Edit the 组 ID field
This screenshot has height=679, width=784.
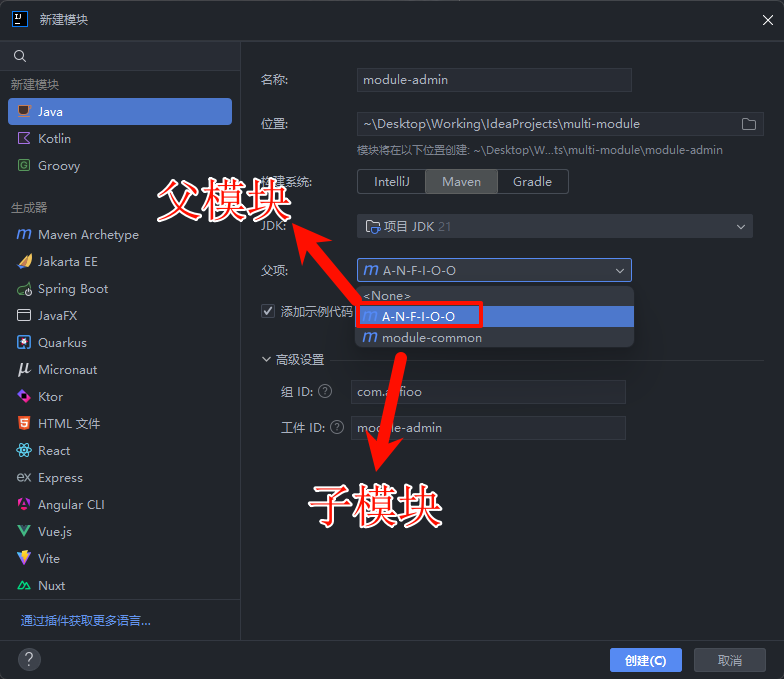point(488,392)
